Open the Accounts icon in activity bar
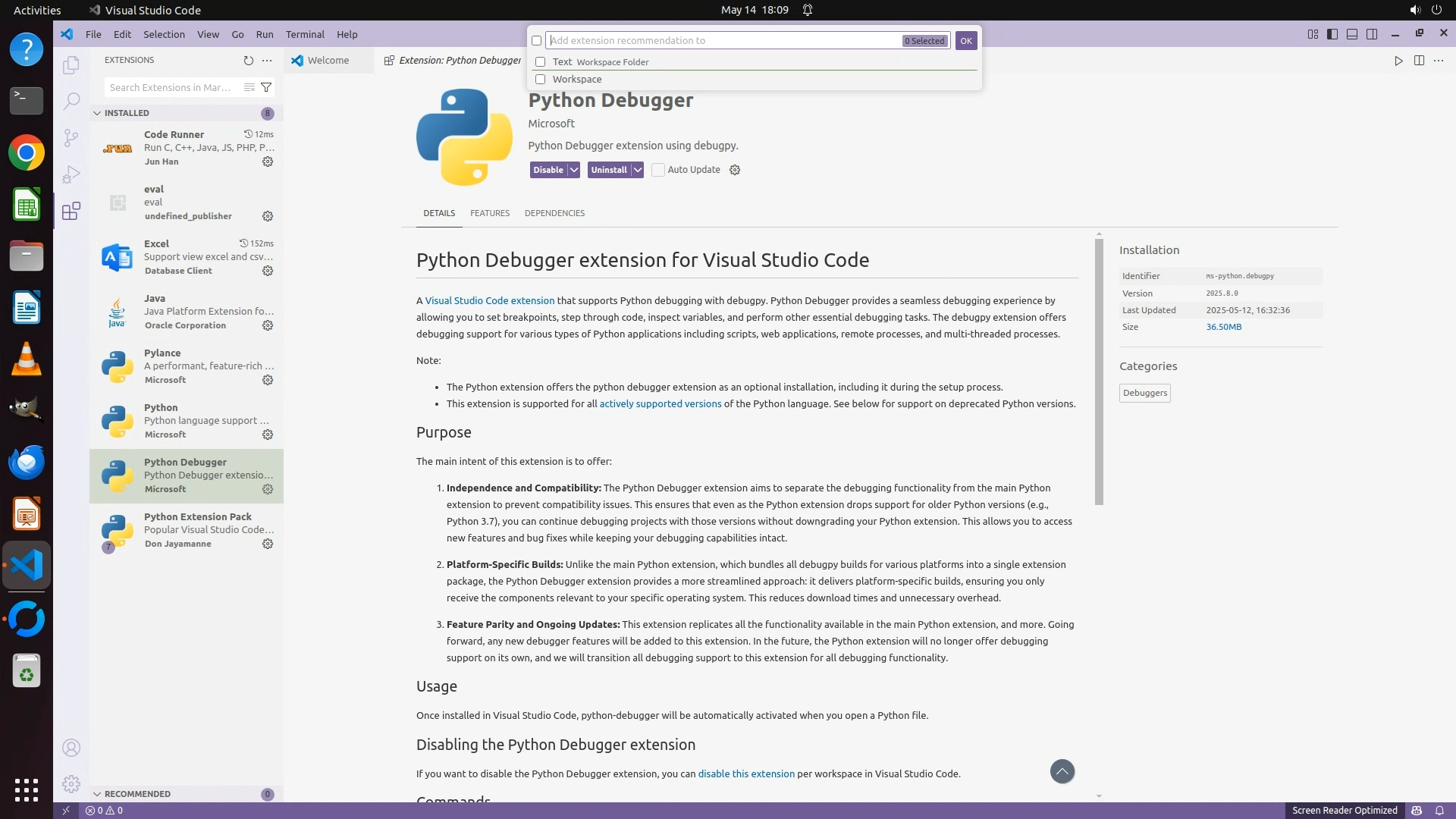1456x819 pixels. 71,748
